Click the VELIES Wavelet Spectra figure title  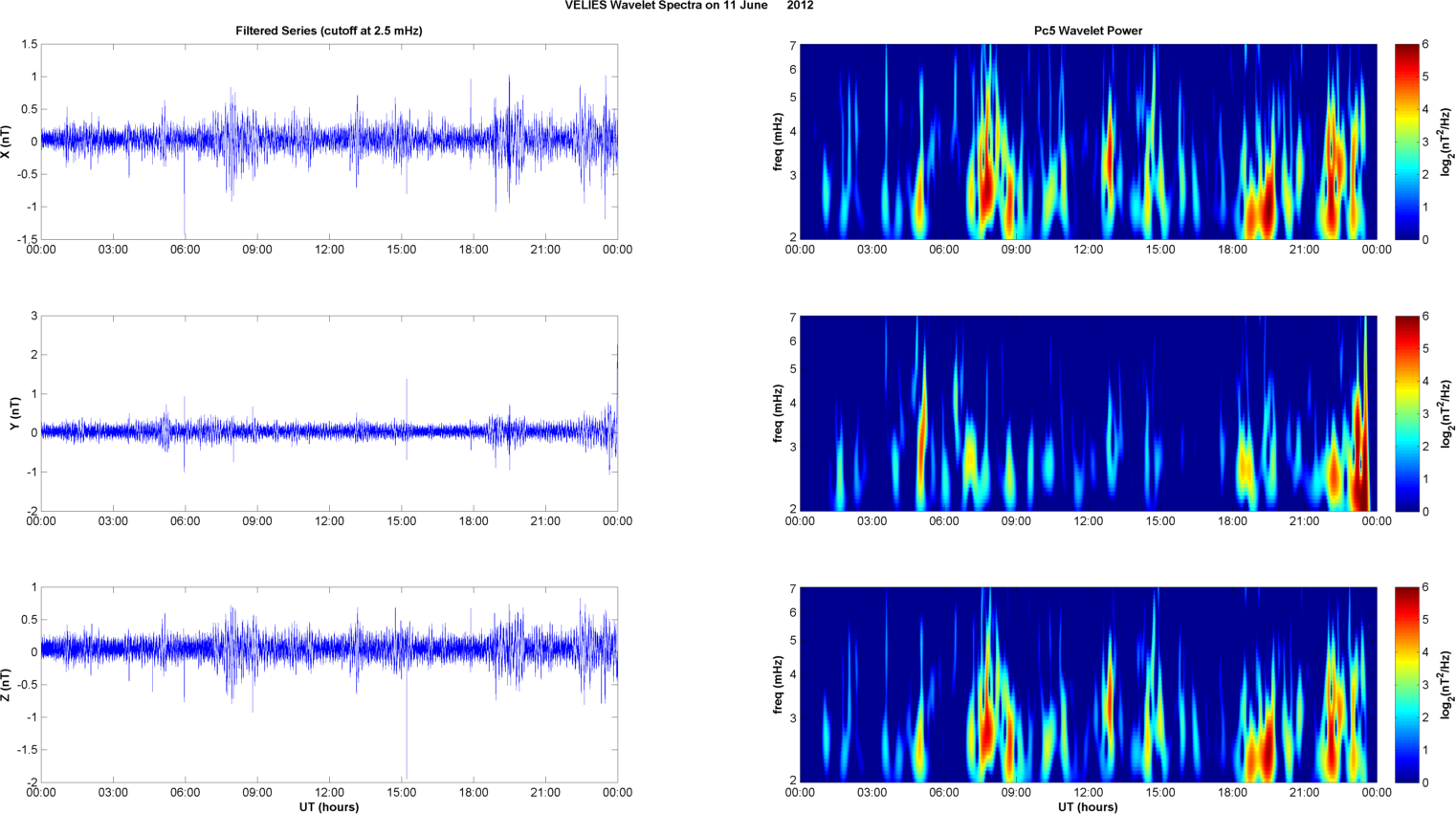click(689, 6)
